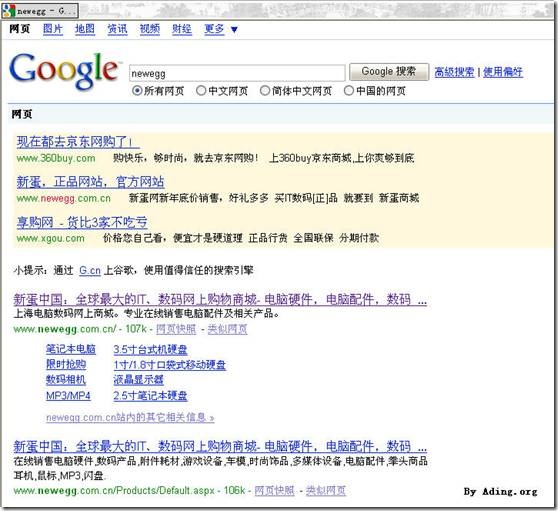558x511 pixels.
Task: Click the www.xgou.com ad URL text
Action: click(51, 238)
